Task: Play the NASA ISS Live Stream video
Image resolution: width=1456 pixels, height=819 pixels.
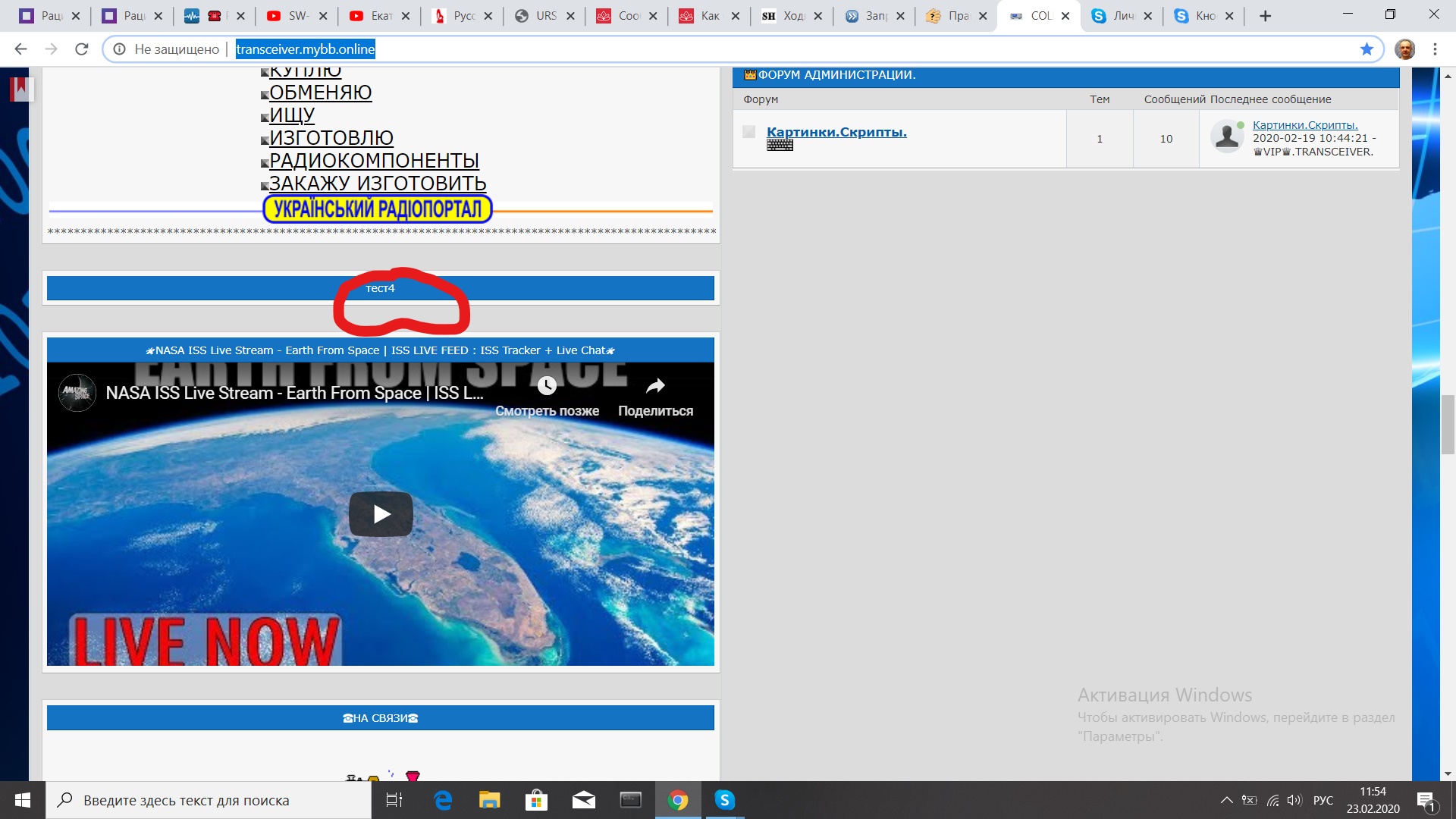Action: click(381, 514)
